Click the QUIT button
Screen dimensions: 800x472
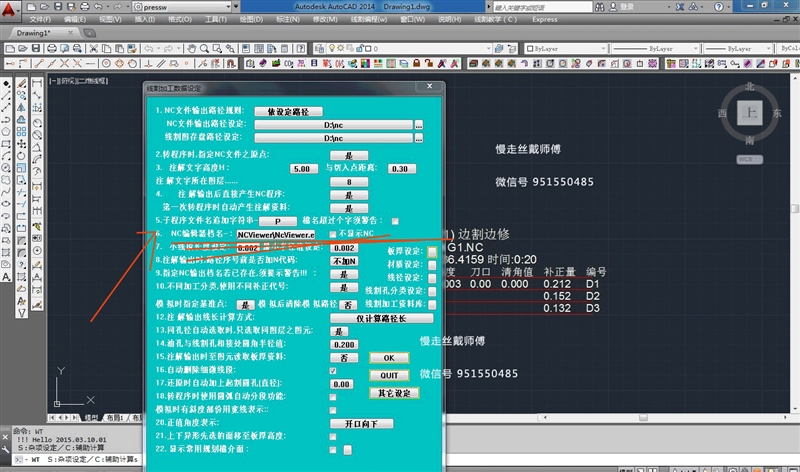coord(389,375)
